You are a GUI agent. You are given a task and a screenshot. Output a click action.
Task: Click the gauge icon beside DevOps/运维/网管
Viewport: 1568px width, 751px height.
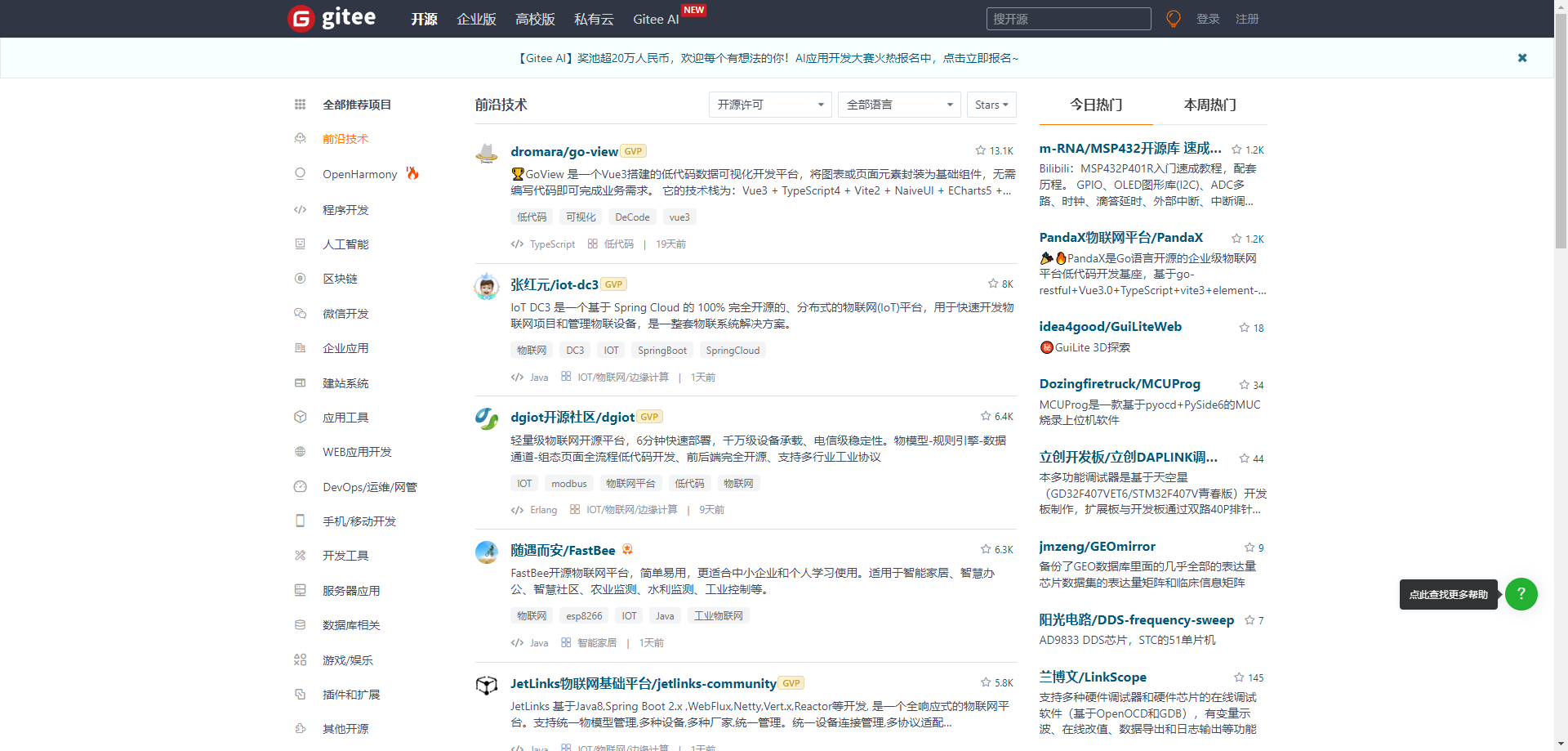[x=300, y=487]
